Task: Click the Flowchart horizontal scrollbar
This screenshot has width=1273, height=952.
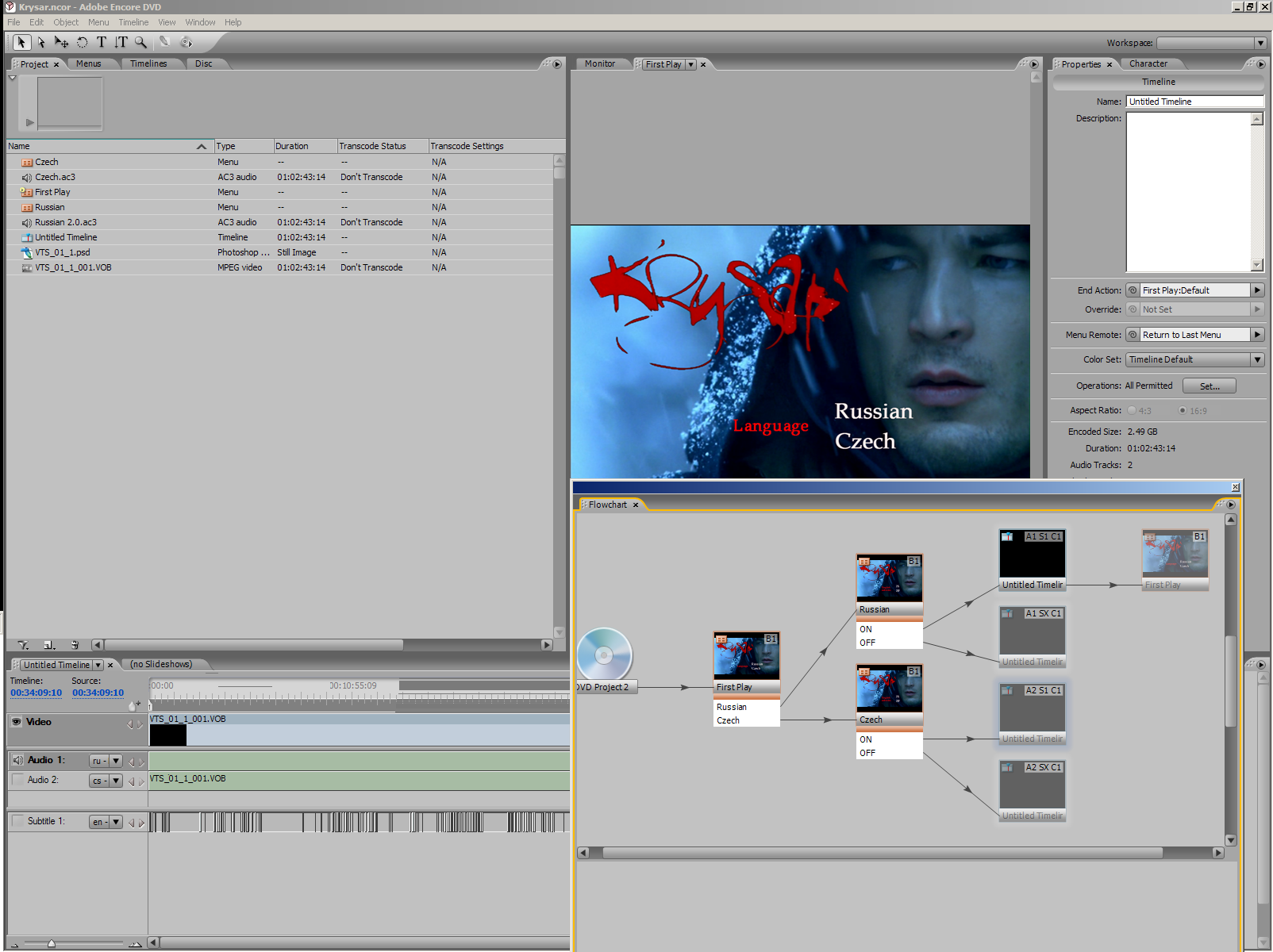Action: click(x=883, y=853)
